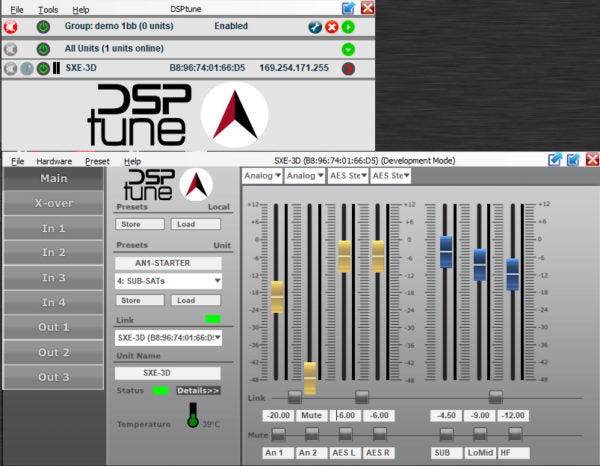Click the red delete icon in the demo 1bb group row
Image resolution: width=600 pixels, height=466 pixels.
pyautogui.click(x=331, y=26)
